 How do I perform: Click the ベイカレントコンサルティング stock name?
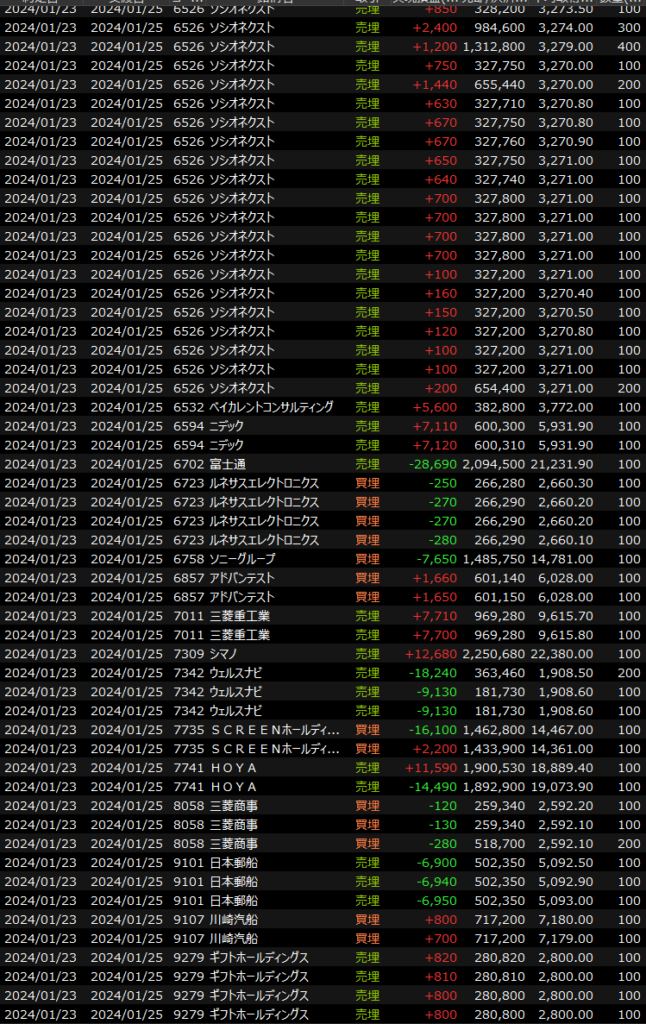271,407
